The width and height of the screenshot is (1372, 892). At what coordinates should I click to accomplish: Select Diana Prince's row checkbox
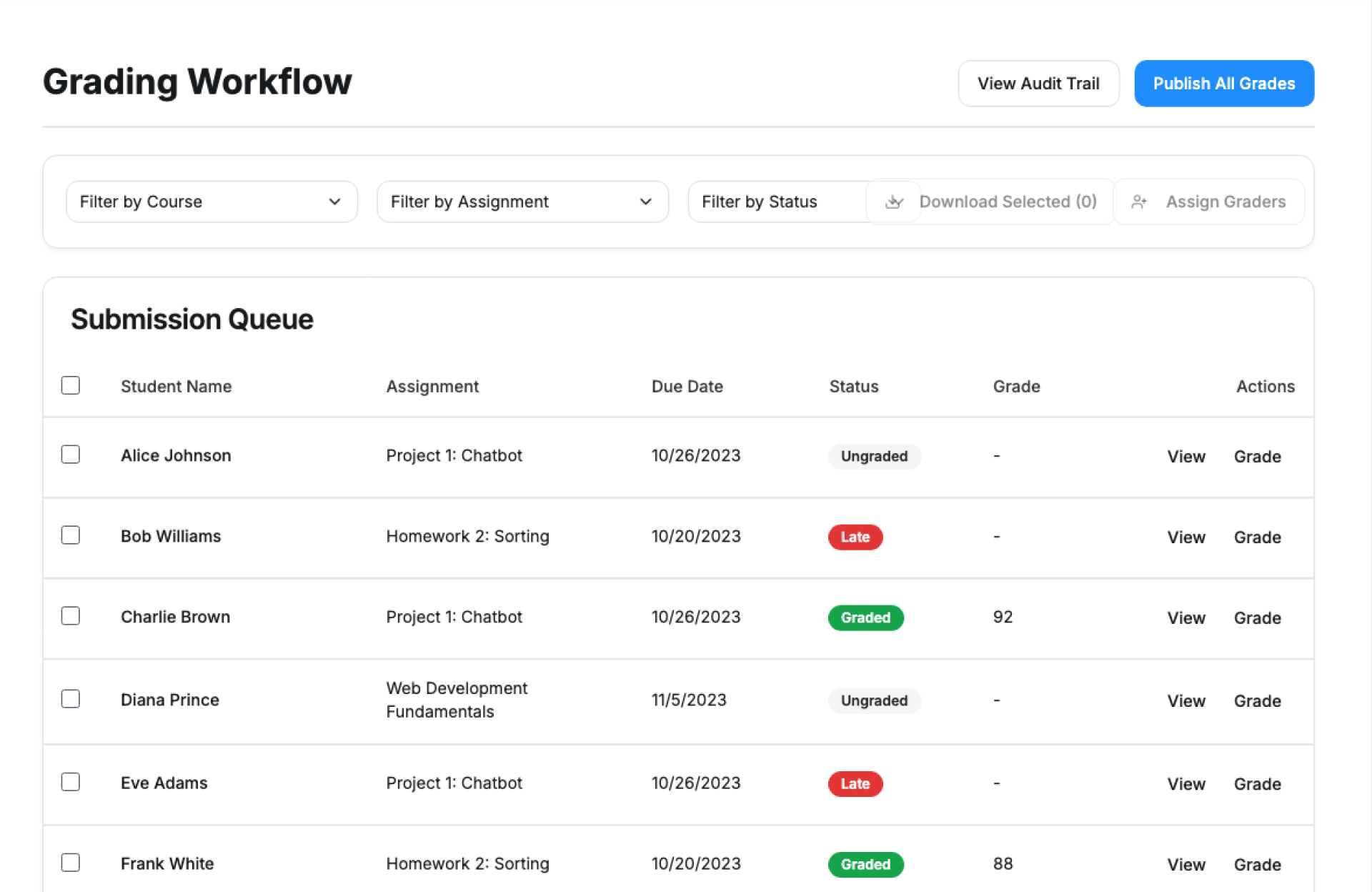point(71,699)
